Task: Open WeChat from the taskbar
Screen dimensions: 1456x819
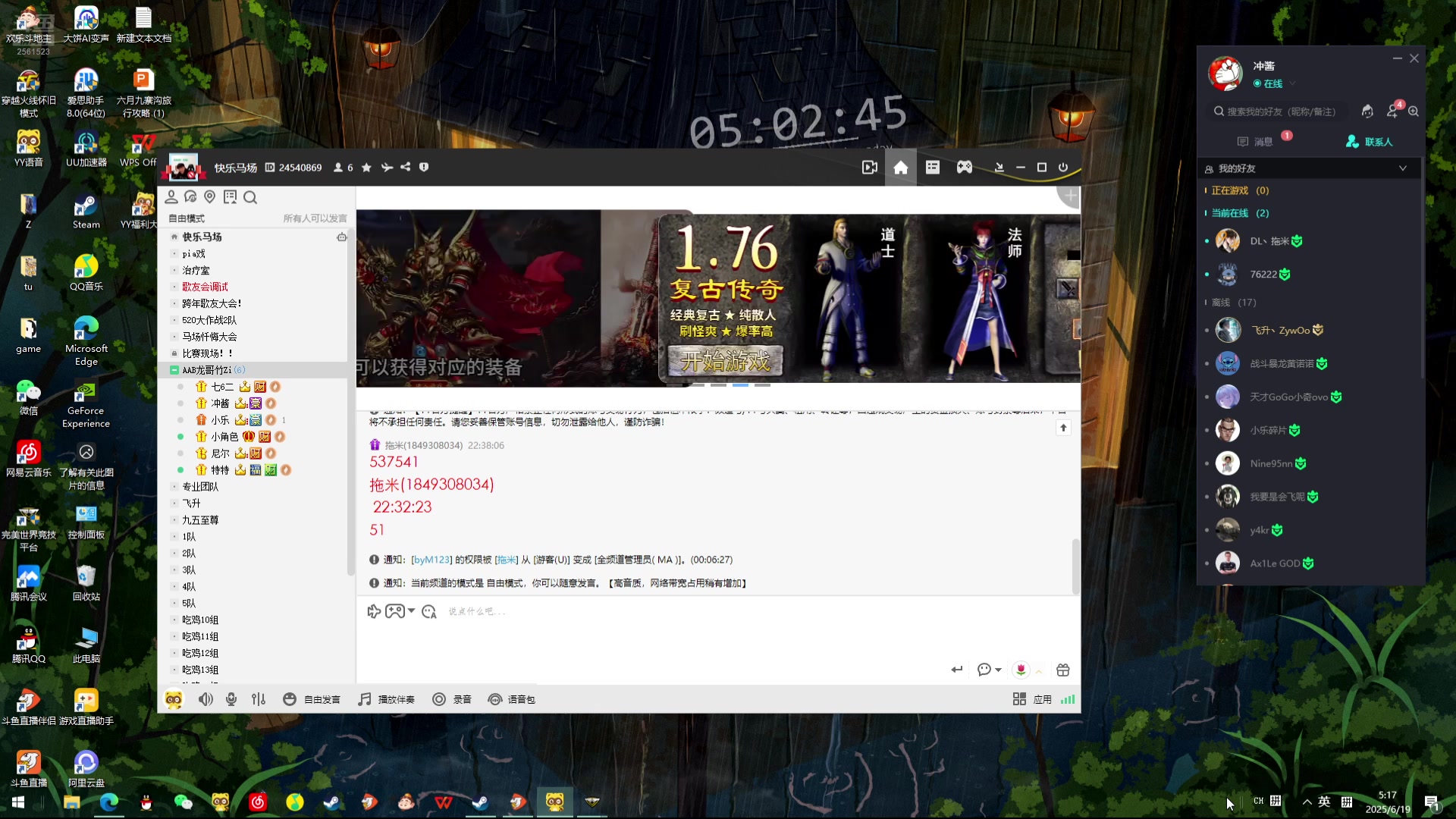Action: click(183, 802)
